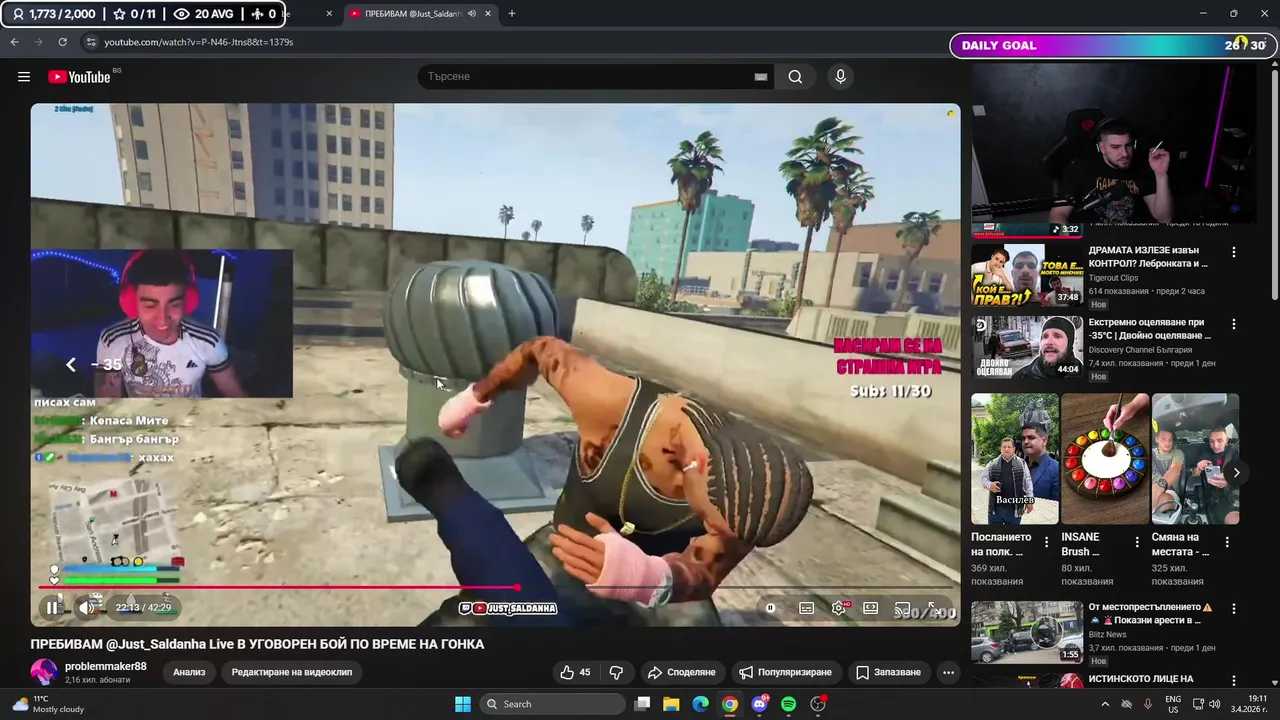
Task: Click Редактиране на видеоклип button
Action: 292,673
